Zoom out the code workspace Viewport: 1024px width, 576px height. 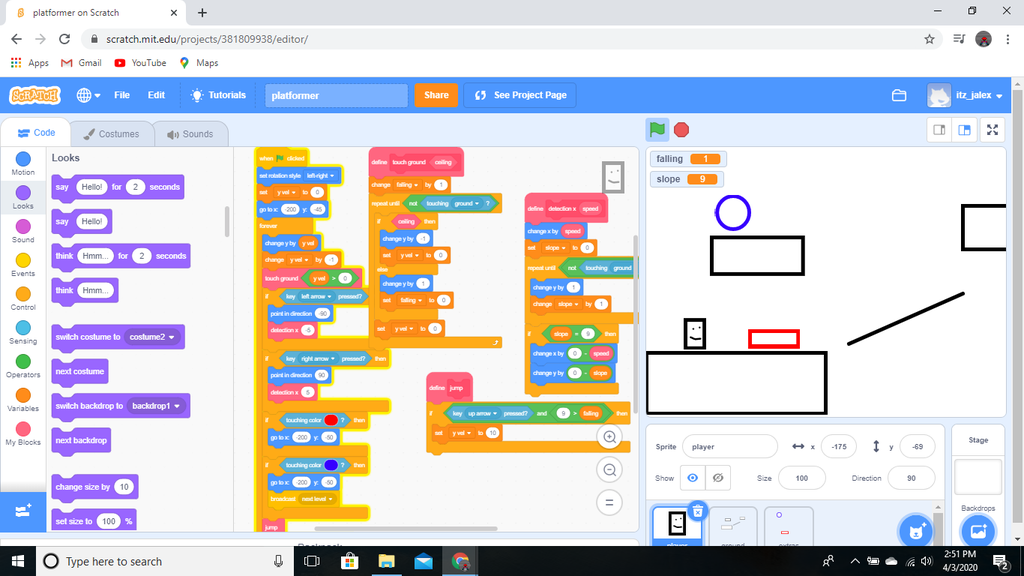tap(609, 470)
